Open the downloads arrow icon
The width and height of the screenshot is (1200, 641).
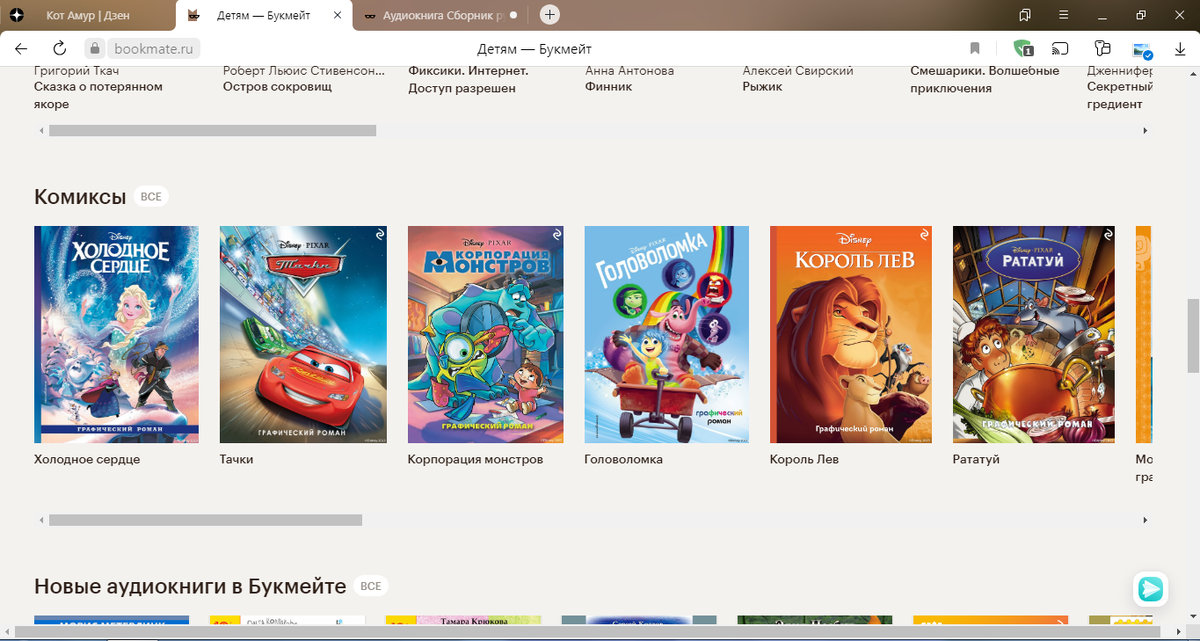tap(1180, 48)
